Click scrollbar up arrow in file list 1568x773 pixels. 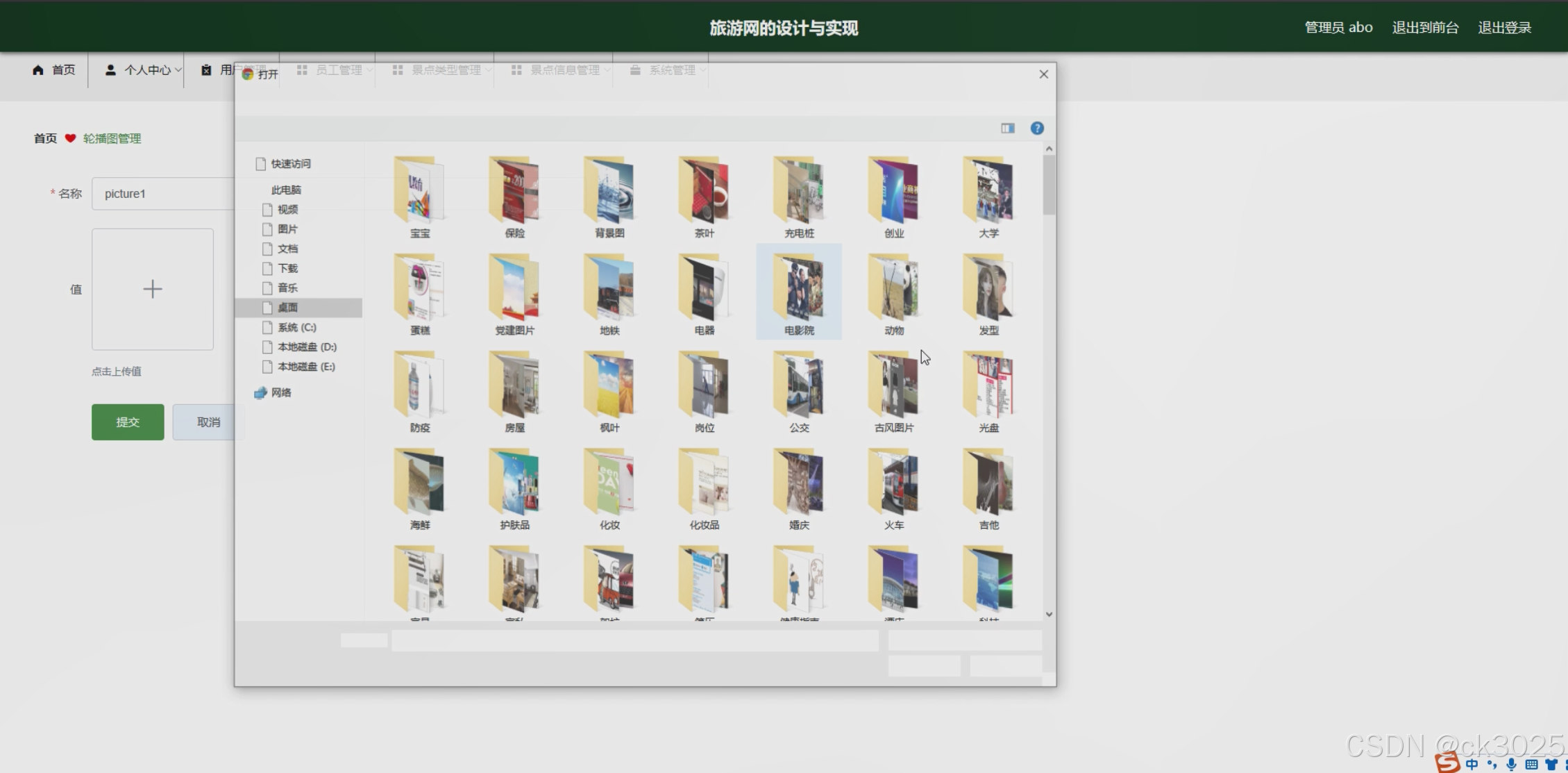(1049, 149)
